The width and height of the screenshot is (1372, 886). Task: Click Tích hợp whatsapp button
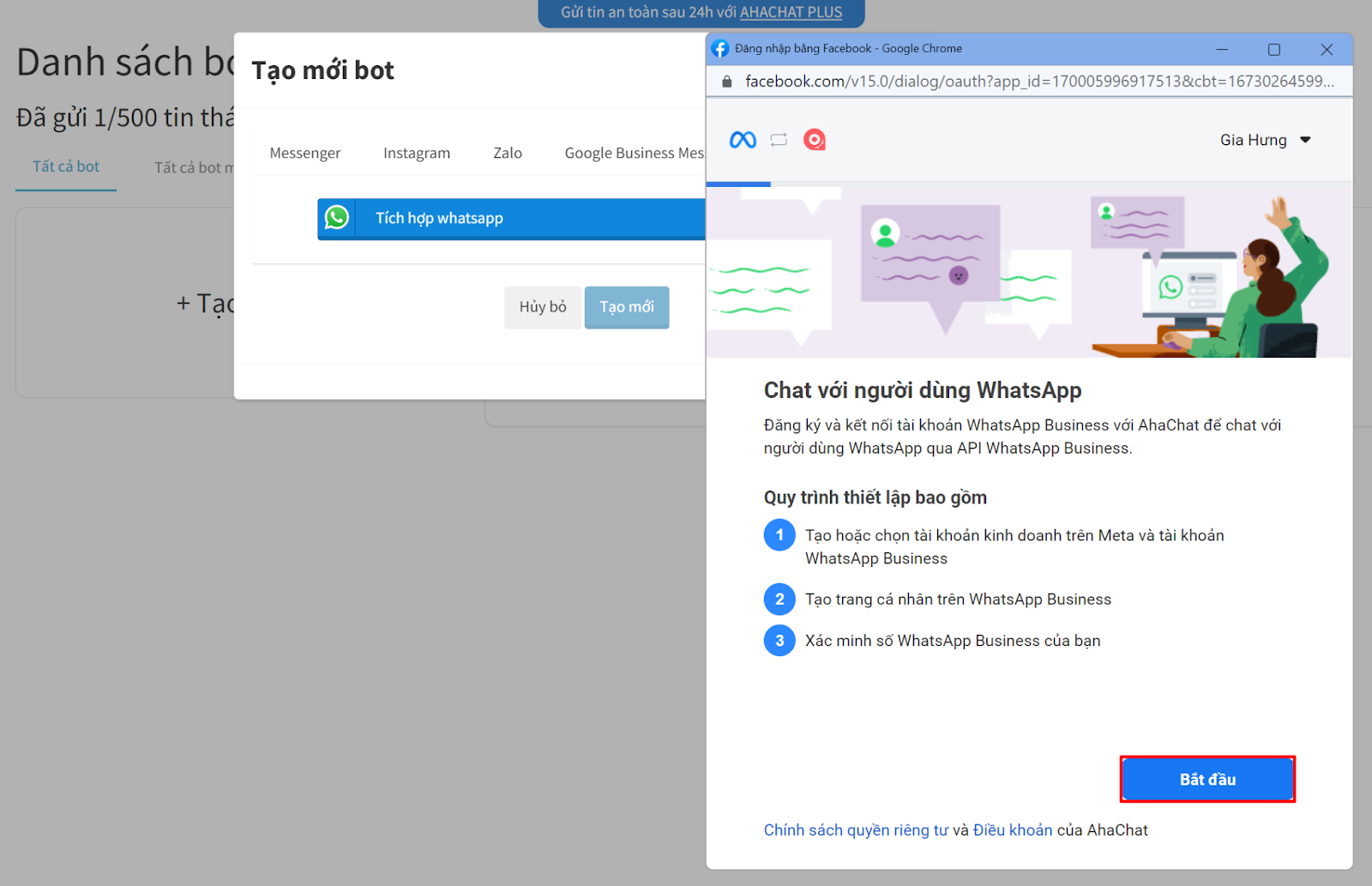512,219
